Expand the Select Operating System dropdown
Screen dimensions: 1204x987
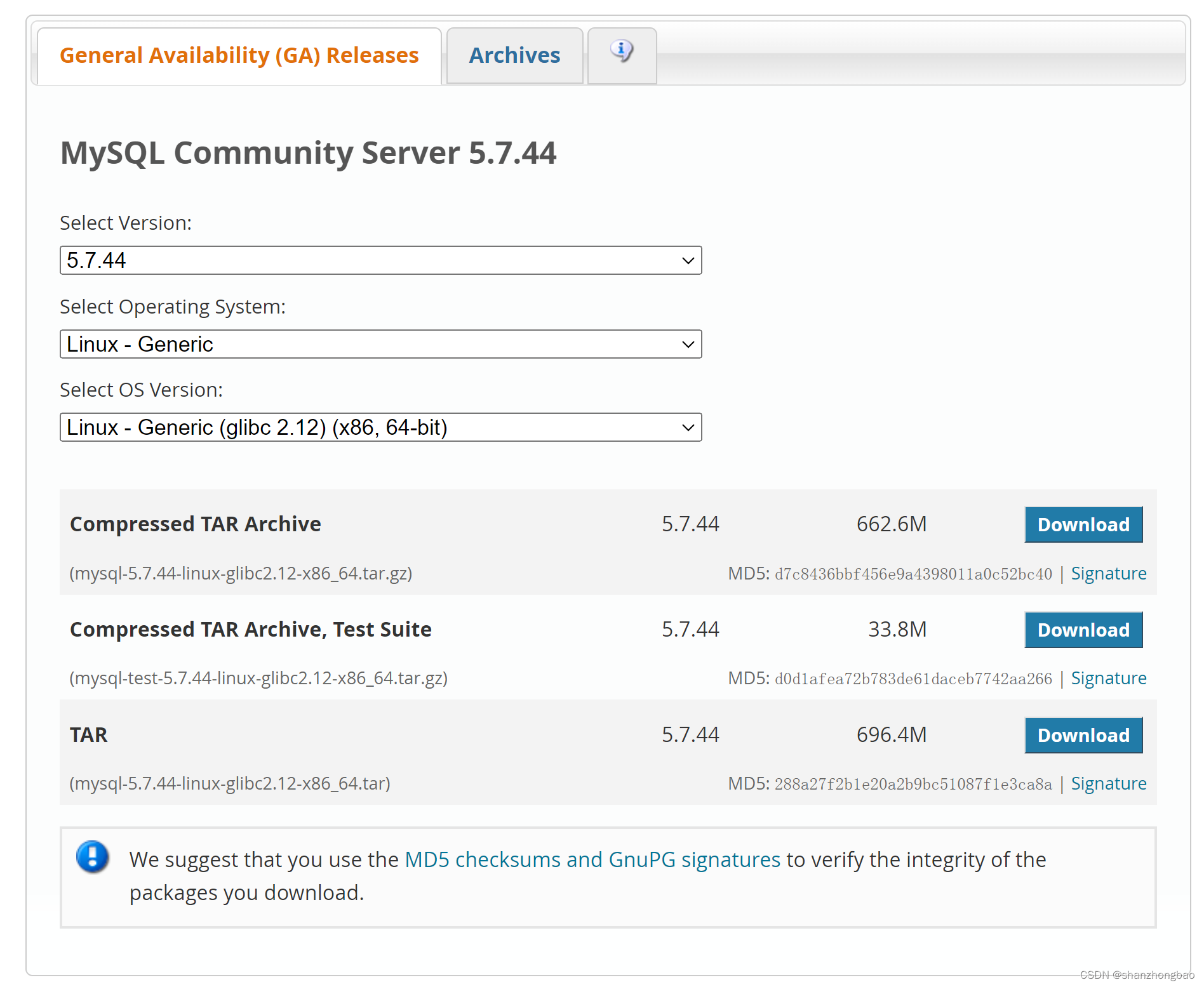(380, 344)
